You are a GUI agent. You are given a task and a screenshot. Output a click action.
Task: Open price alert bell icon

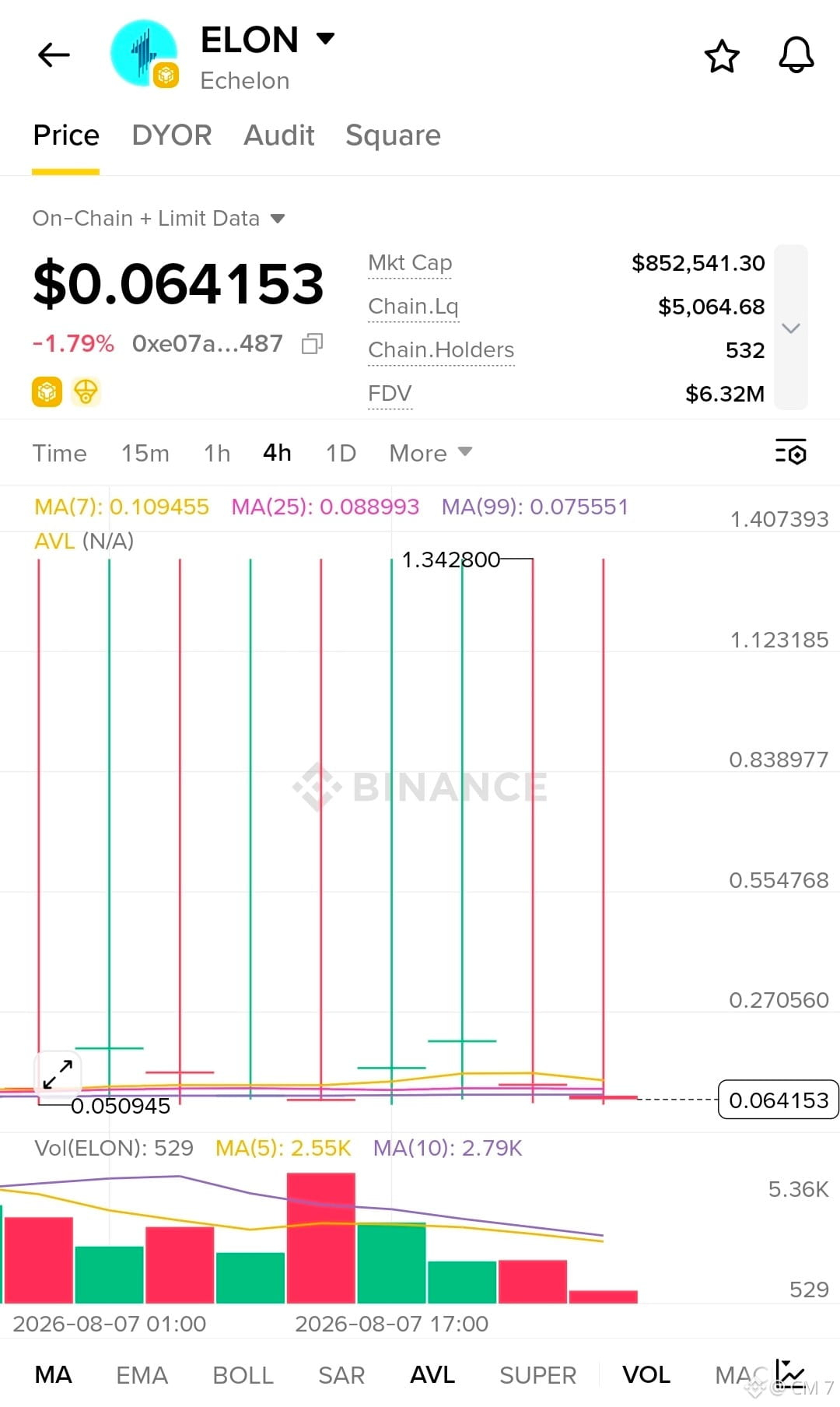tap(796, 55)
